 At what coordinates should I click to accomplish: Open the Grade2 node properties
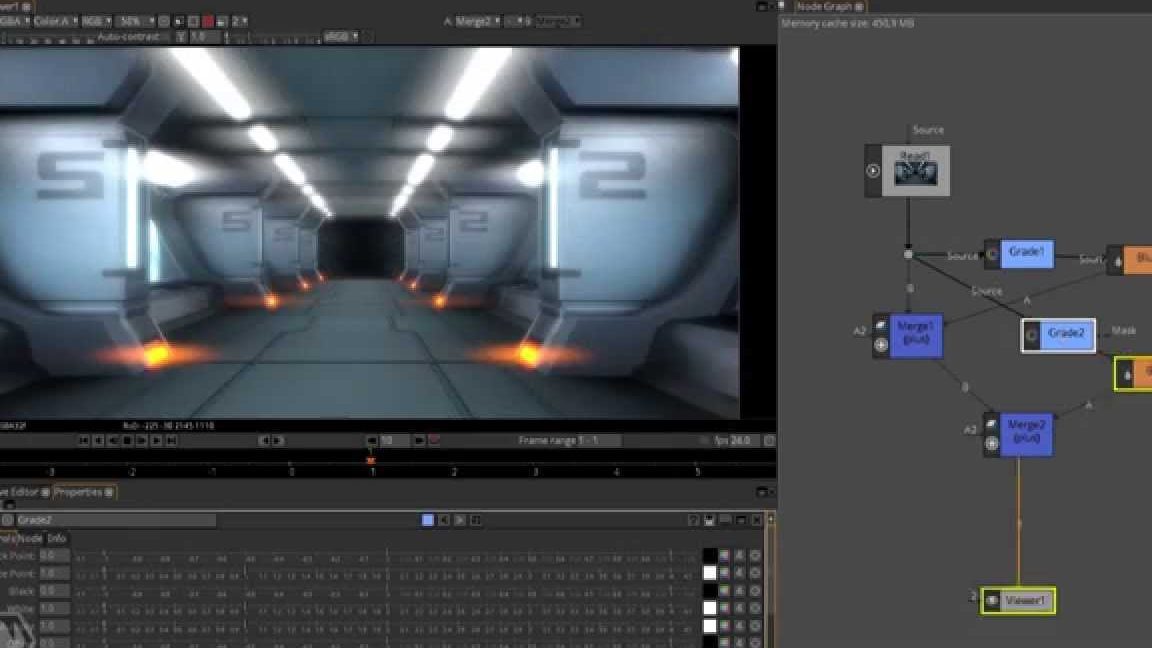tap(1058, 335)
